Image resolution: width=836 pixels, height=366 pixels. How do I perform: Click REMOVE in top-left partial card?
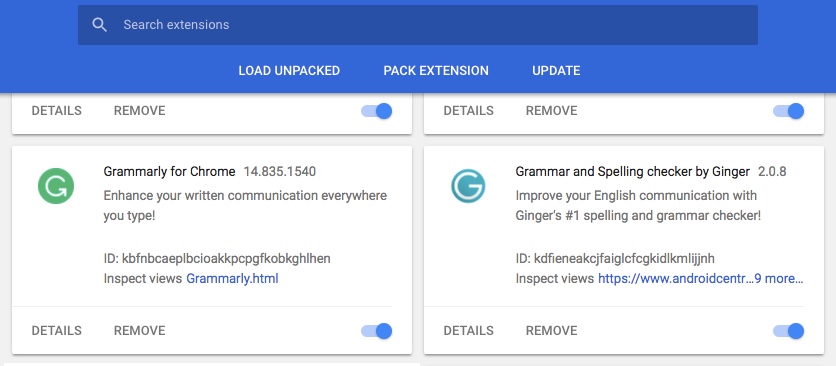(x=140, y=110)
